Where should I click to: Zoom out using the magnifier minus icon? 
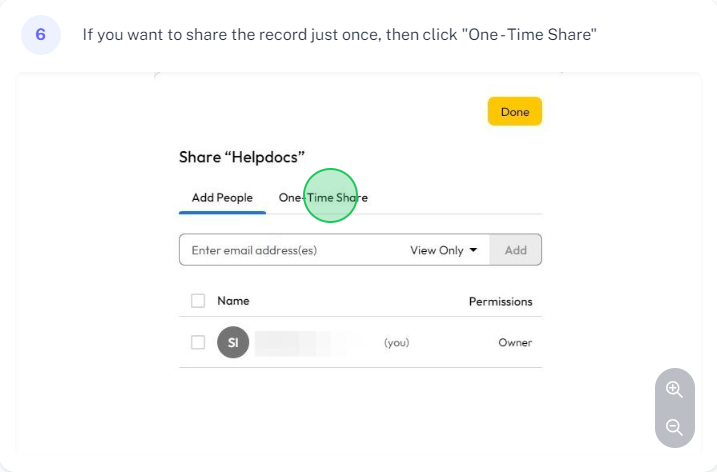(674, 427)
